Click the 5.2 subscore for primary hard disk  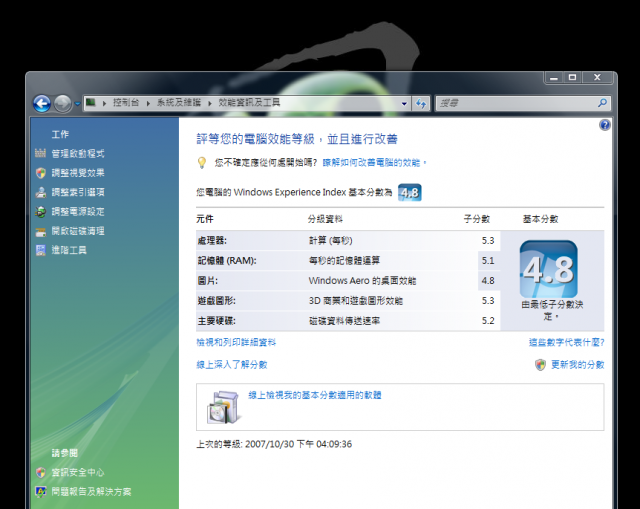(488, 321)
